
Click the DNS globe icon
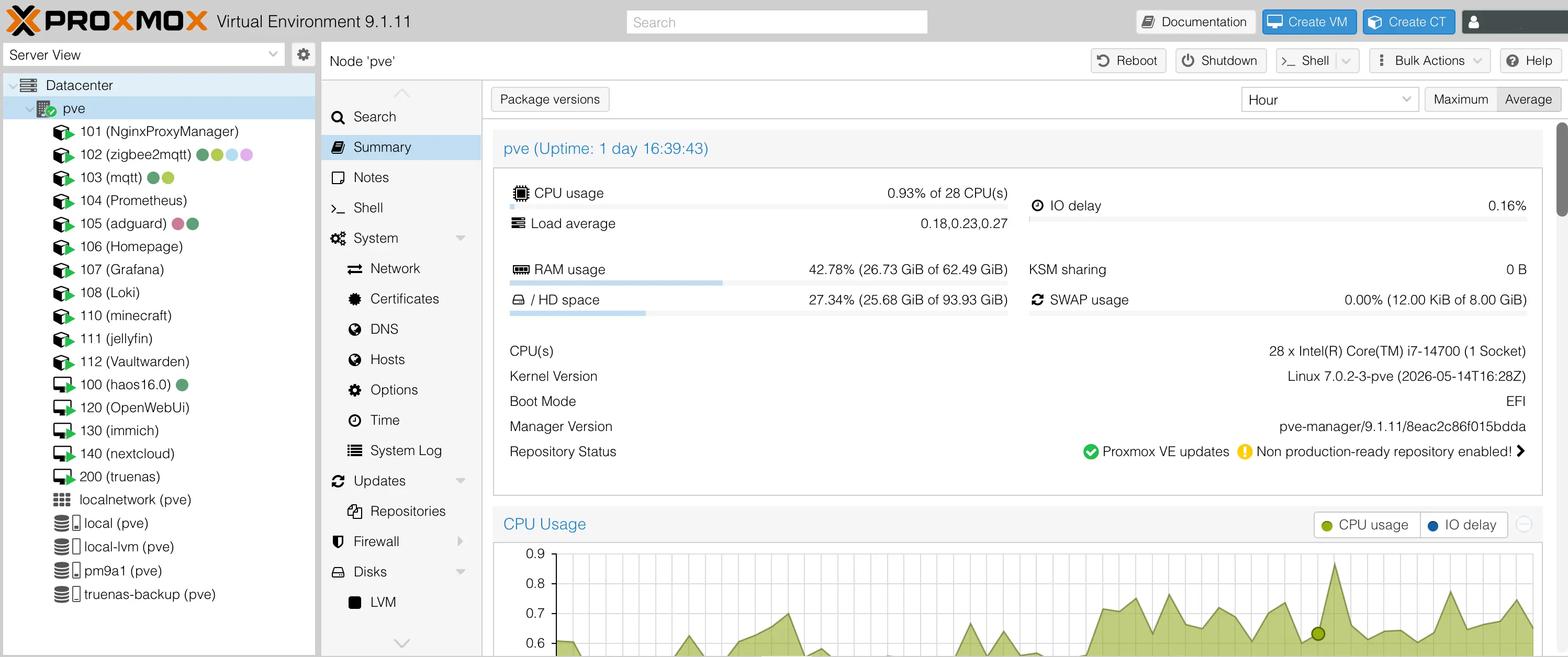(x=354, y=329)
